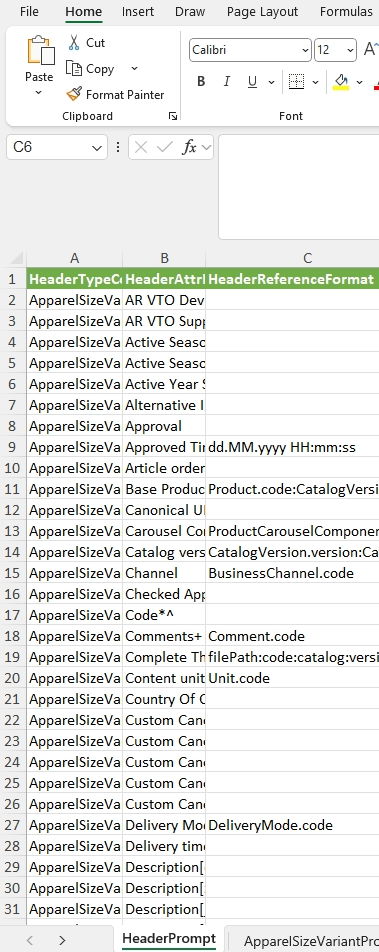379x952 pixels.
Task: Switch to the Home ribbon tab
Action: (x=84, y=12)
